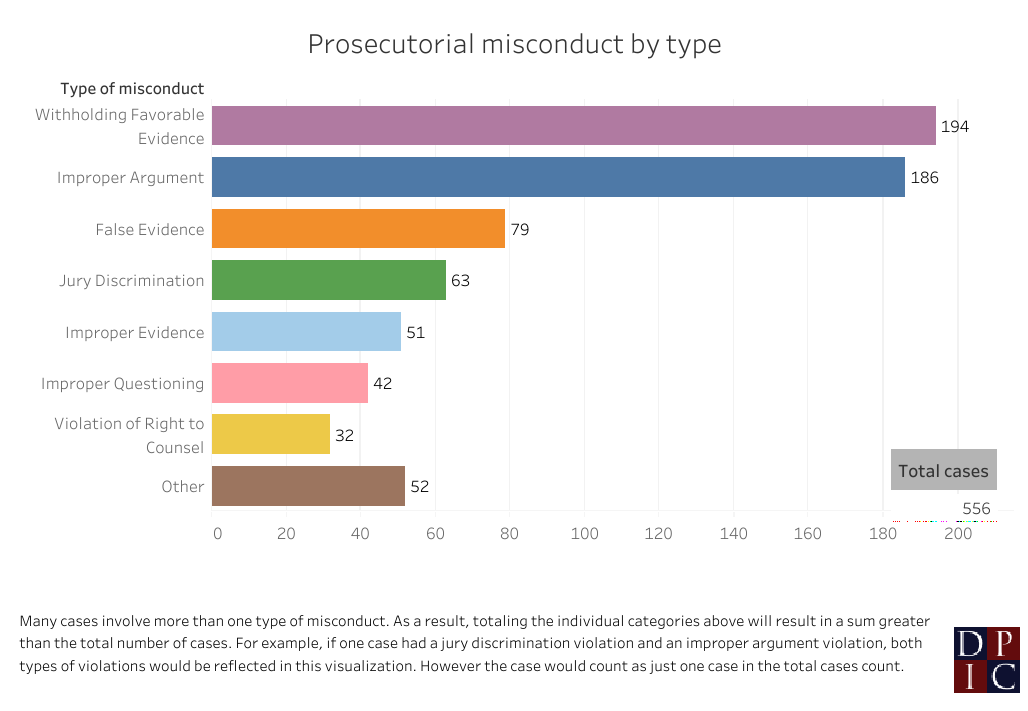Select the orange False Evidence bar
Image resolution: width=1028 pixels, height=711 pixels.
(x=358, y=229)
